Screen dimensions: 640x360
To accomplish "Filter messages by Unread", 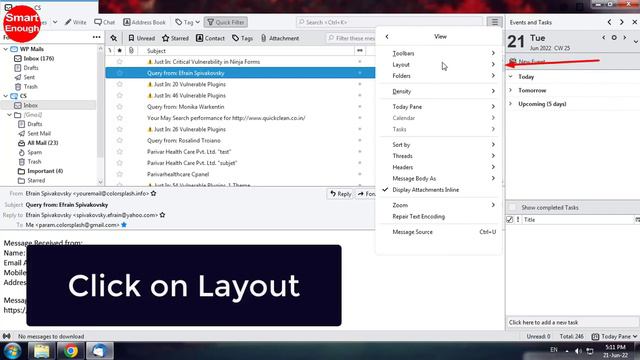I will (x=142, y=38).
